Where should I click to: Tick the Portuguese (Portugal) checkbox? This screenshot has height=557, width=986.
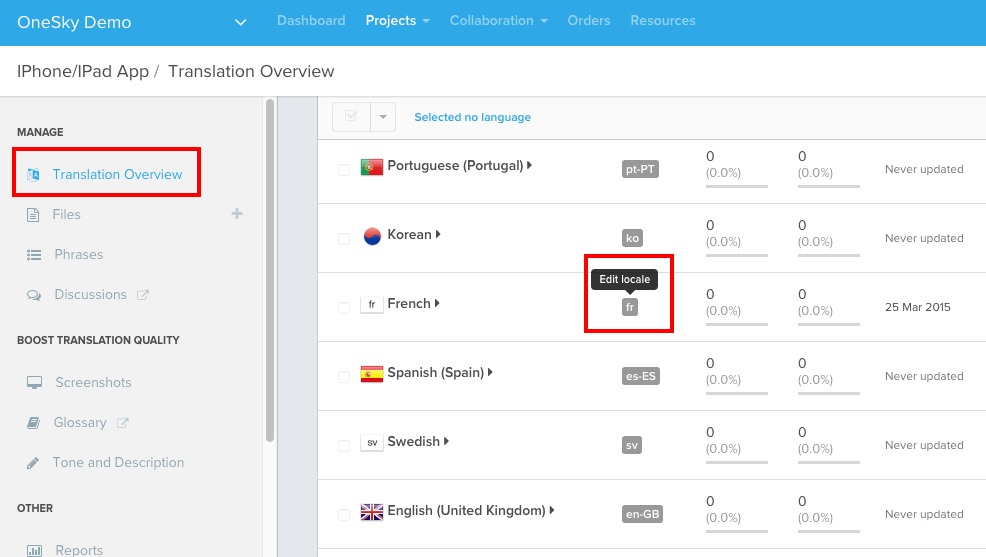(x=344, y=170)
